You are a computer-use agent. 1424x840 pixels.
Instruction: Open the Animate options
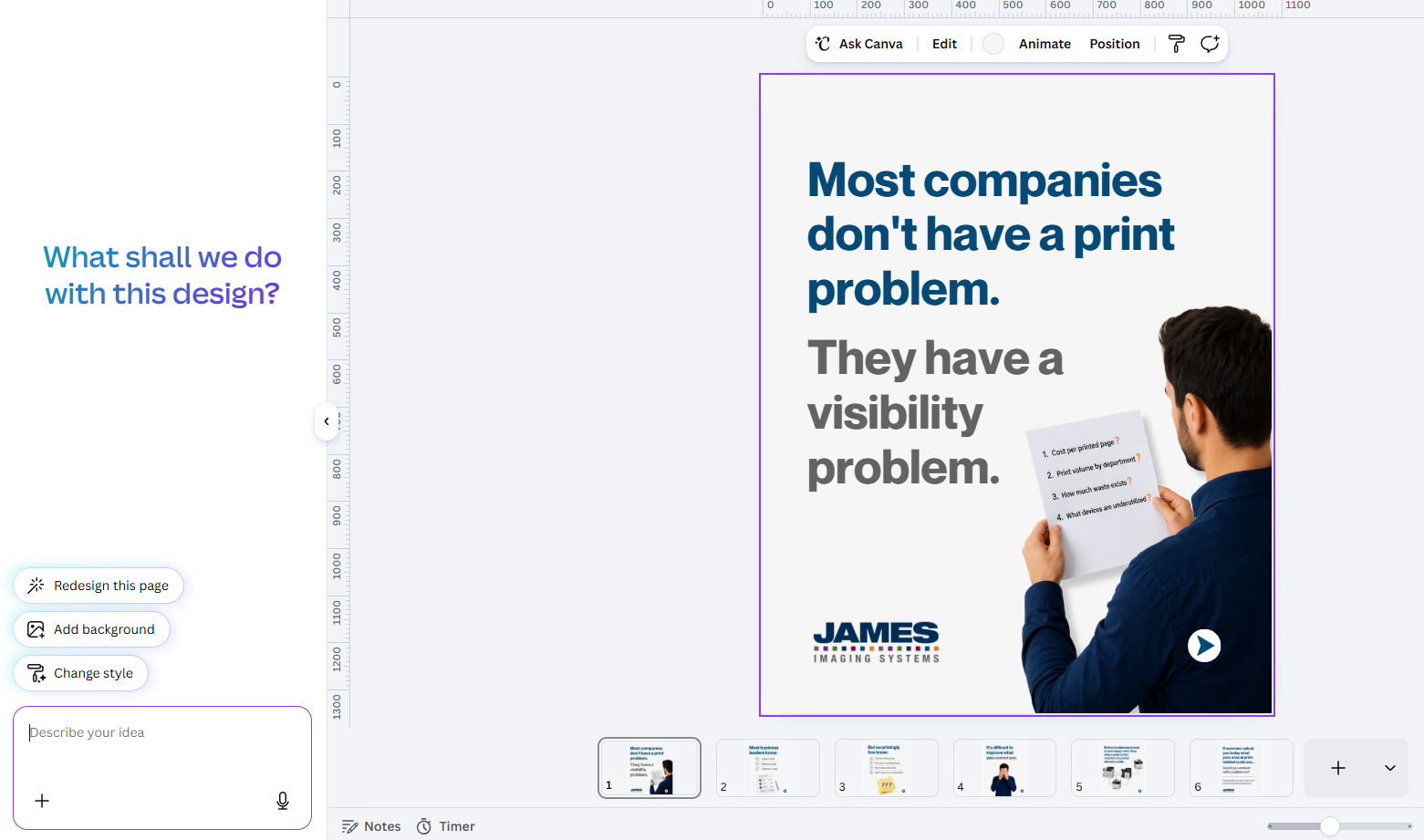point(1045,44)
